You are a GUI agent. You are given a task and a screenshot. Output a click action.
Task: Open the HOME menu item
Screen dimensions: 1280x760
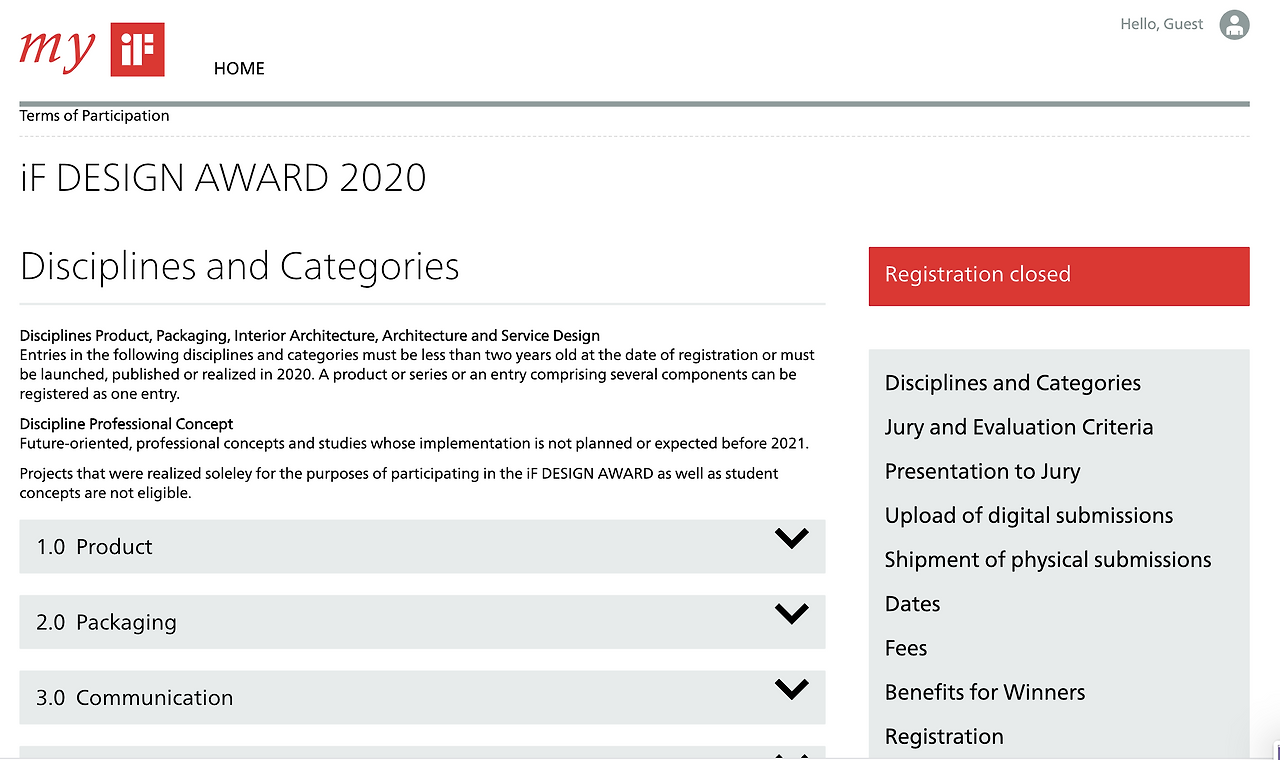tap(239, 68)
